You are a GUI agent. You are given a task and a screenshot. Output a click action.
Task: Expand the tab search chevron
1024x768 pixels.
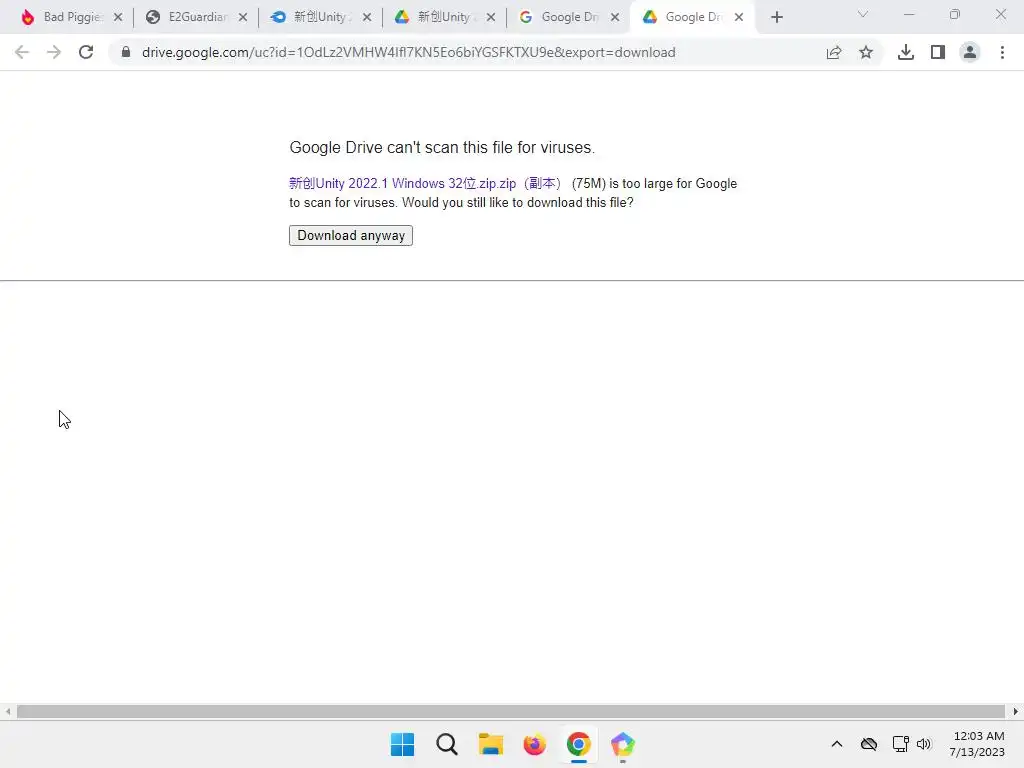(863, 14)
